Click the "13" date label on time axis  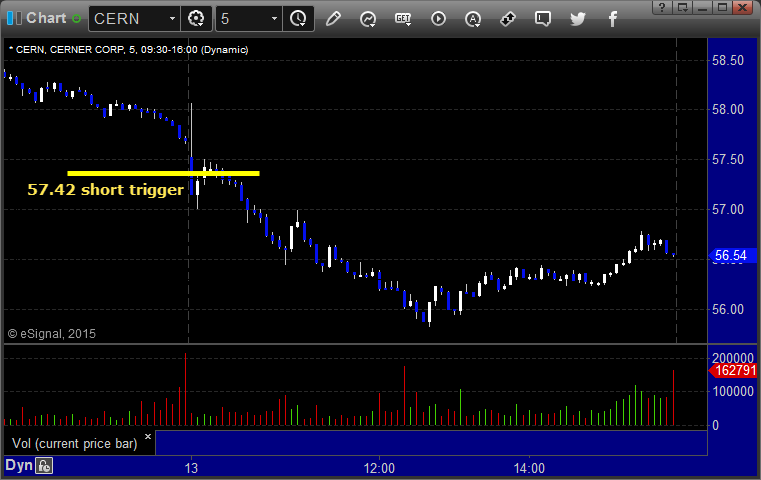191,468
